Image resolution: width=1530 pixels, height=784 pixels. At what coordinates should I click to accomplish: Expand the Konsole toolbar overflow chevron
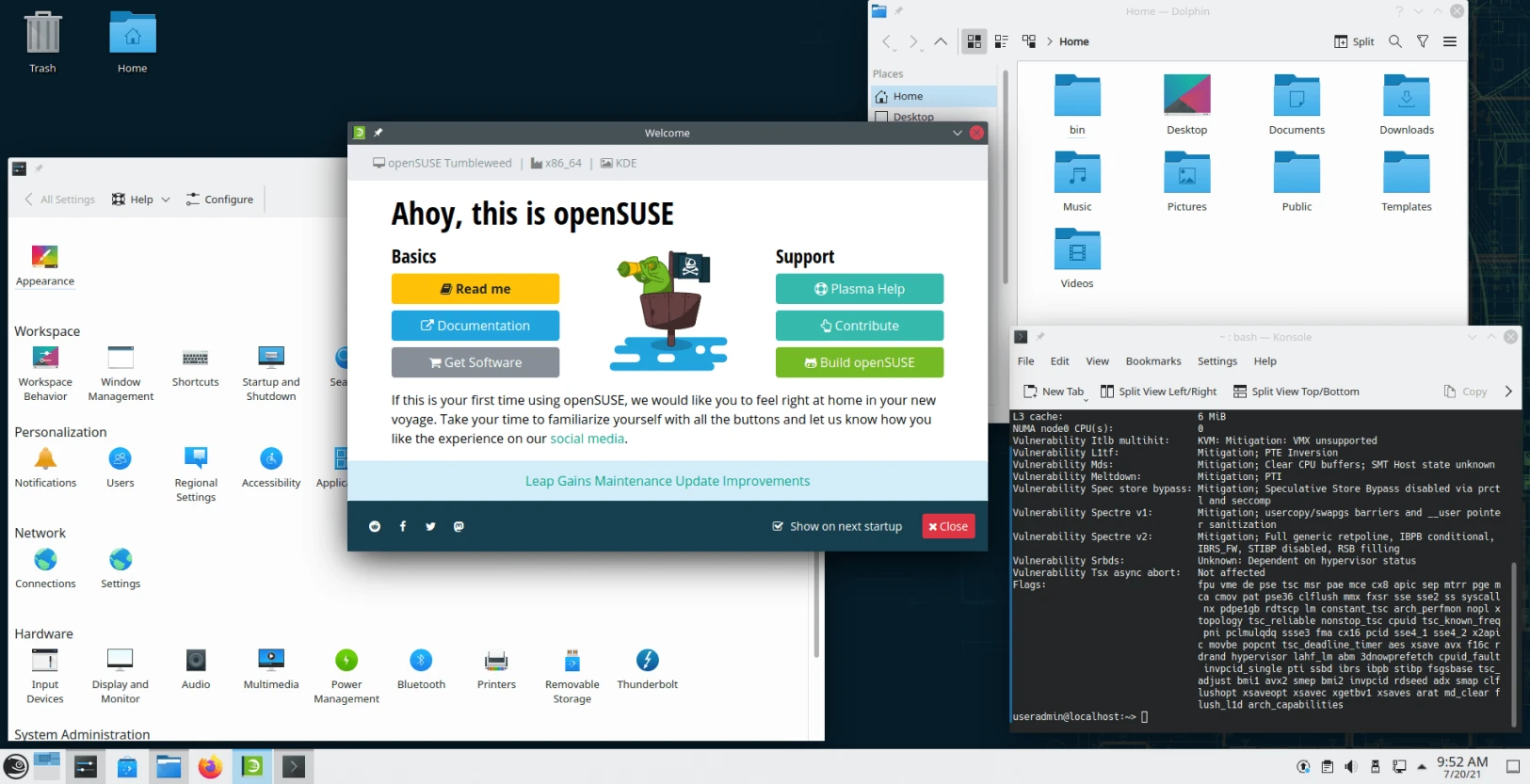pos(1508,392)
